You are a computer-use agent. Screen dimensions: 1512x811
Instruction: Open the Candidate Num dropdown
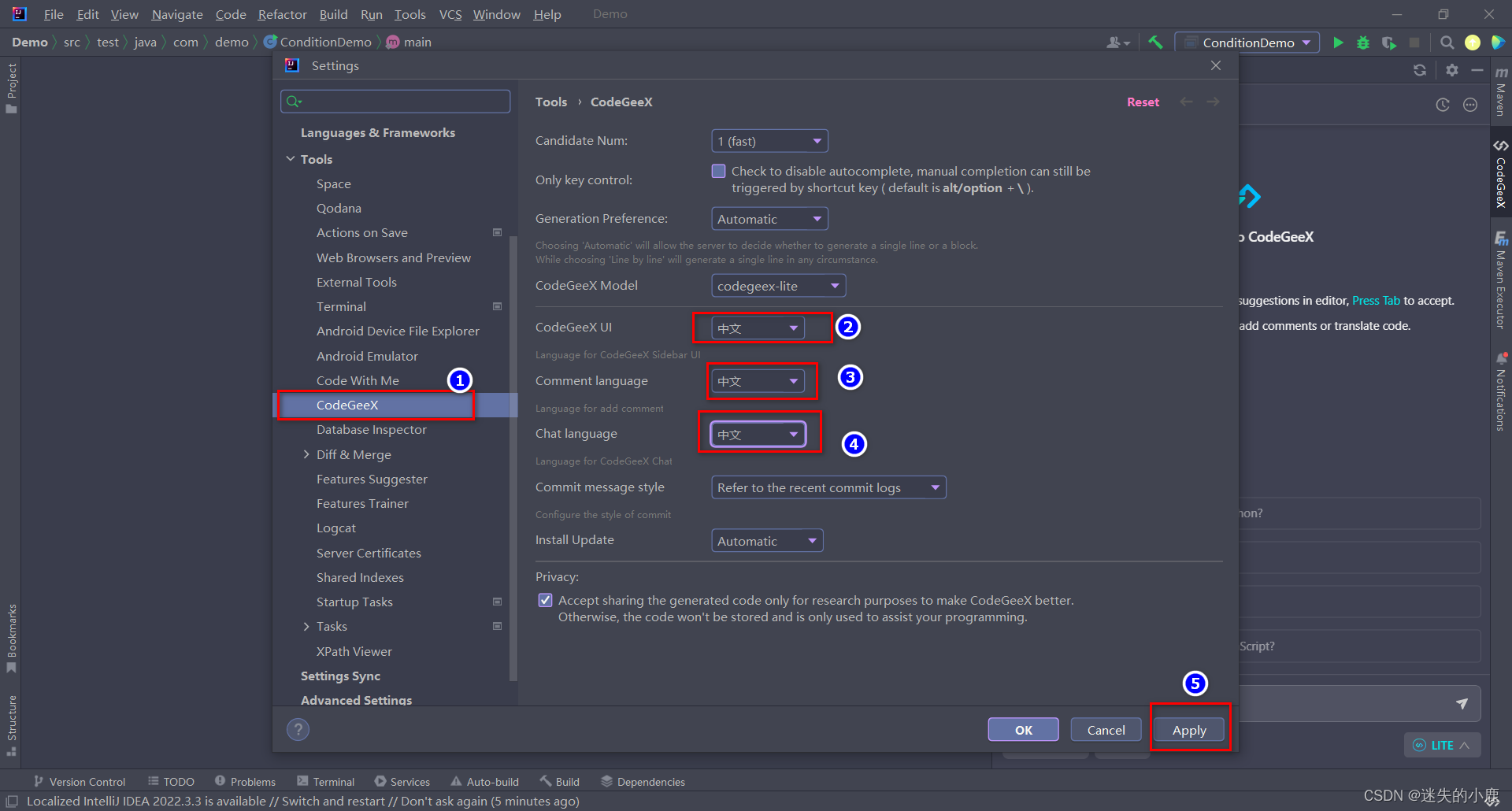pos(769,141)
